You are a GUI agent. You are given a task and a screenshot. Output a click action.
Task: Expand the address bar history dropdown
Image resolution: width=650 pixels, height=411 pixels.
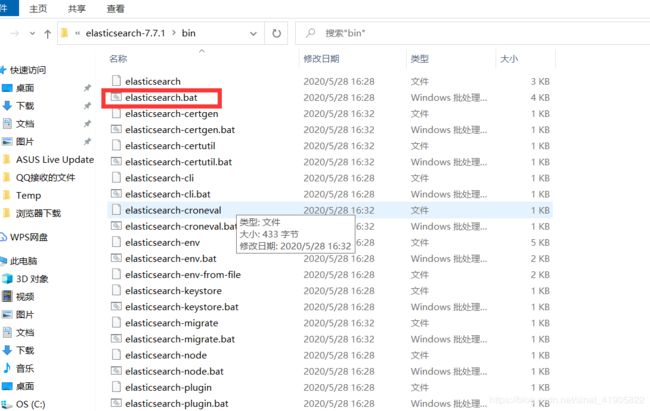(253, 34)
